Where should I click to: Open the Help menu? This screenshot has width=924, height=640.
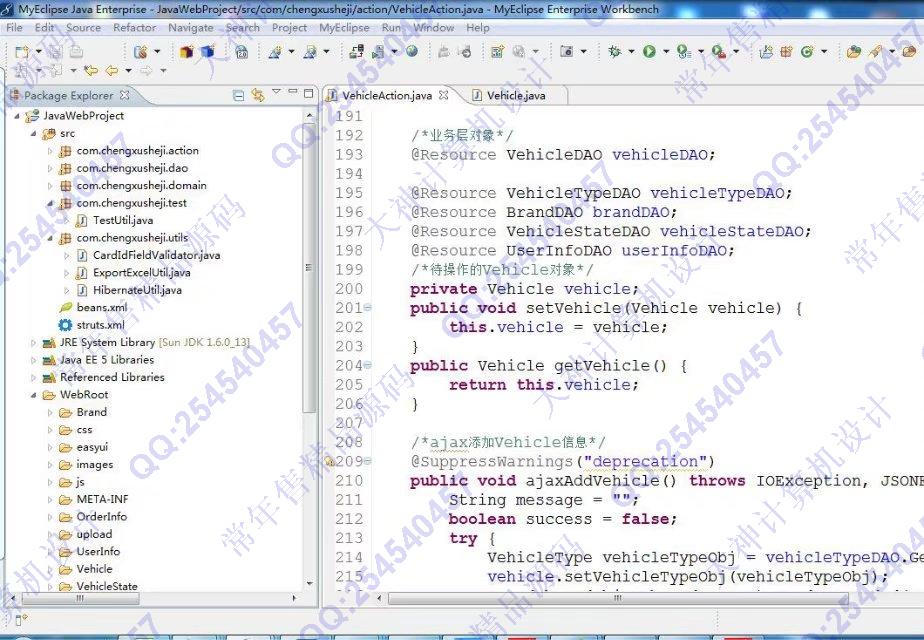pos(477,28)
